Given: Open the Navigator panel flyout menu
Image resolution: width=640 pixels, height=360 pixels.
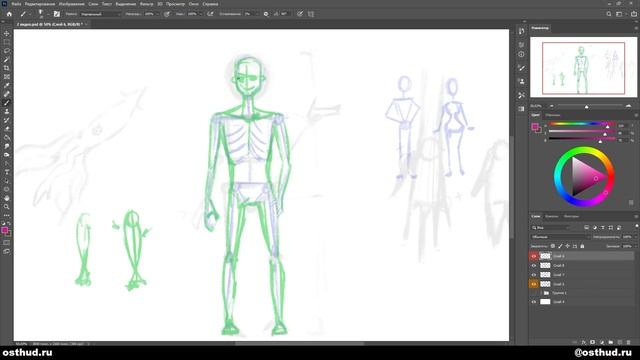Looking at the screenshot, I should (x=636, y=28).
